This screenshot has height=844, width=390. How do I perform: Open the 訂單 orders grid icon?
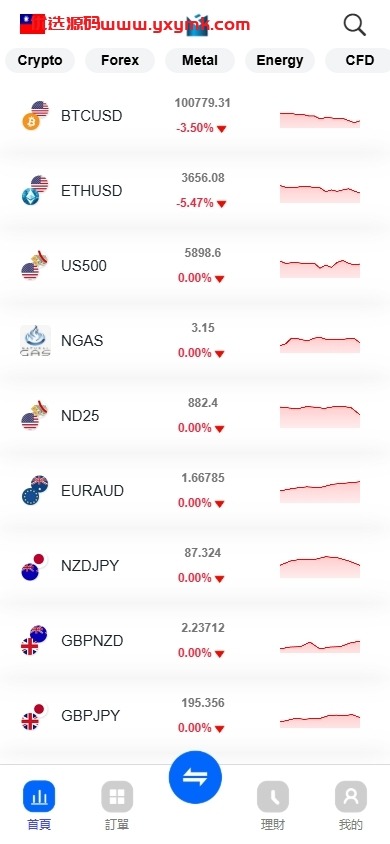(117, 797)
